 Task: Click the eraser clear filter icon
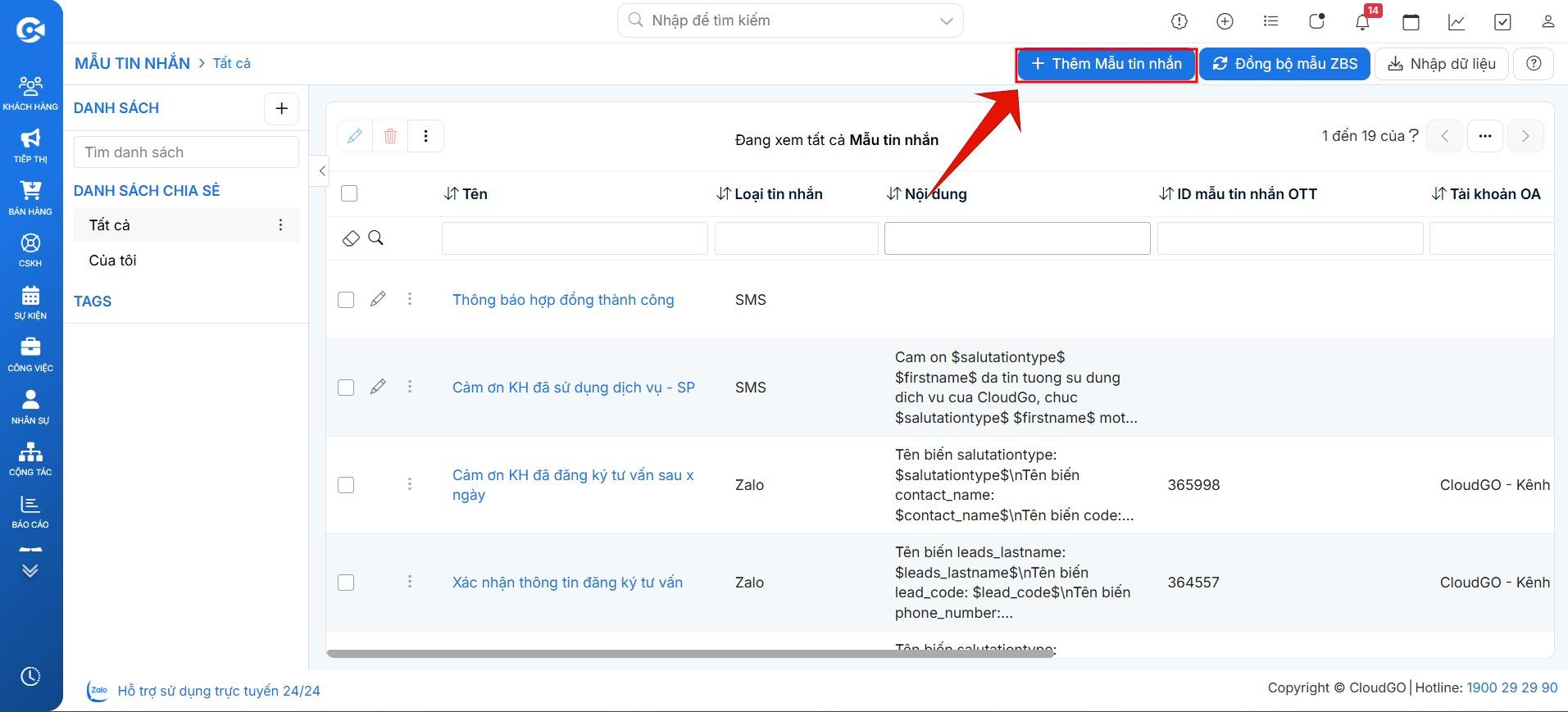pos(351,238)
